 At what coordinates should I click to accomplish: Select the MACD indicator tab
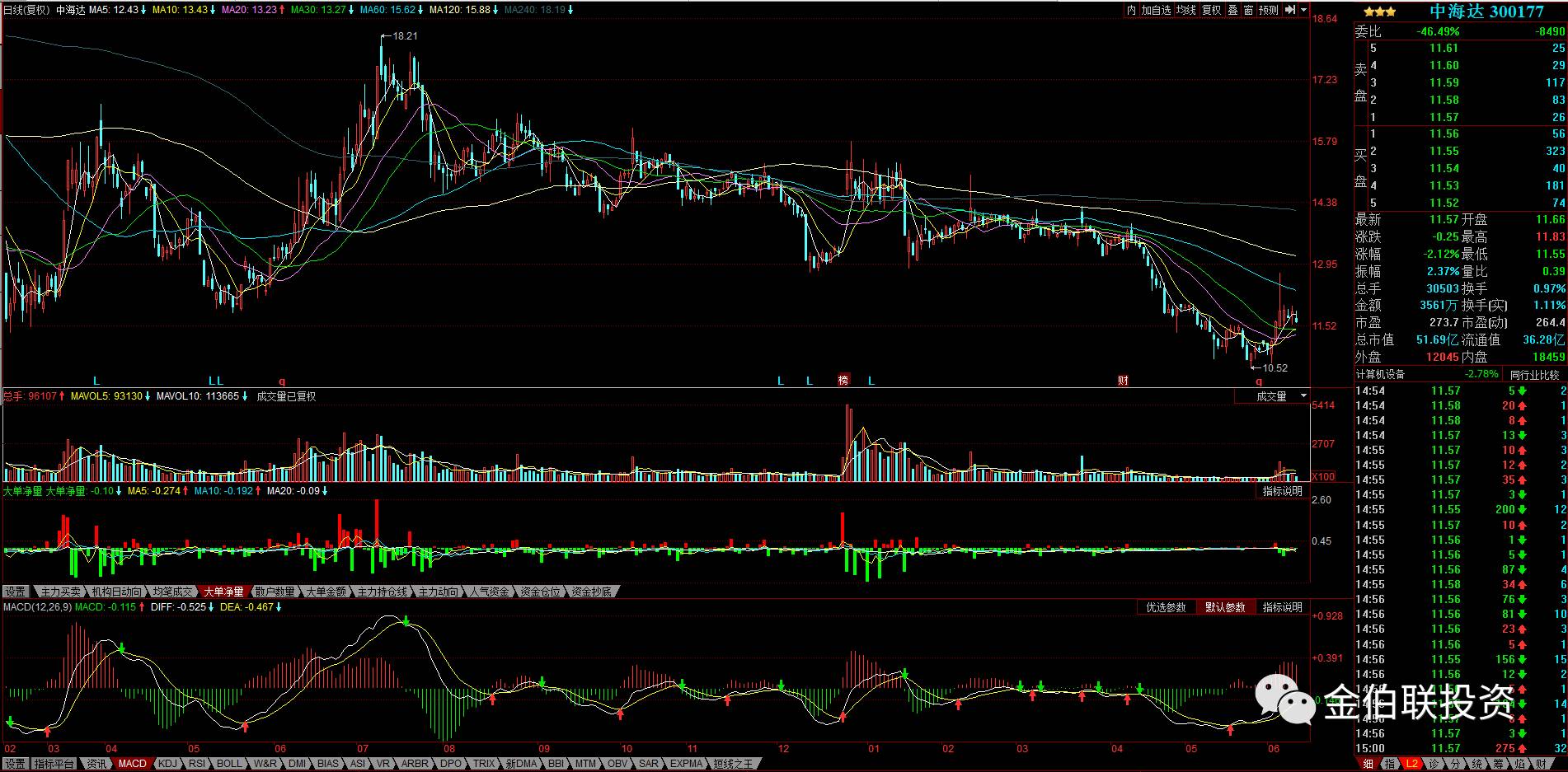tap(132, 764)
